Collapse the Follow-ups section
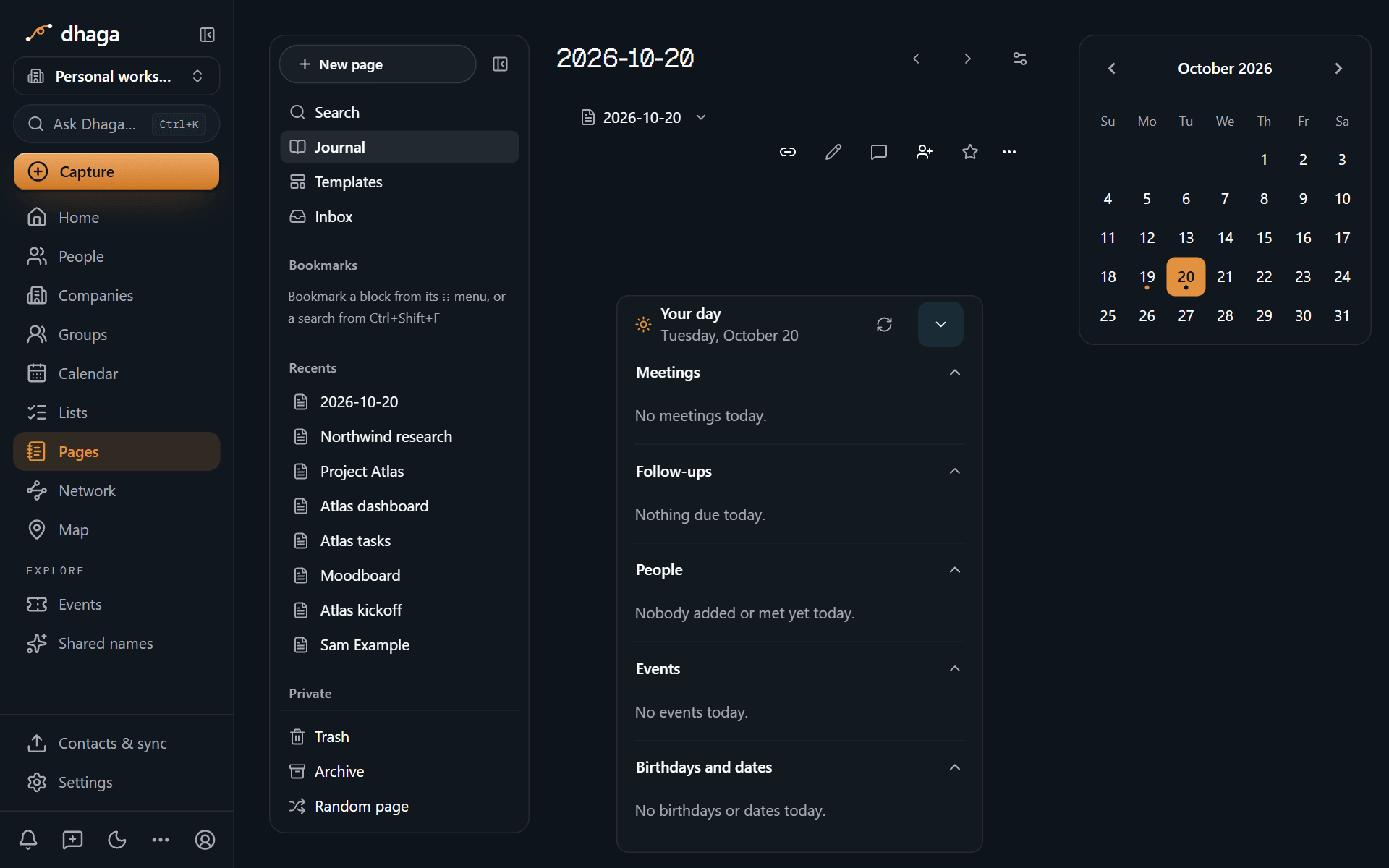This screenshot has height=868, width=1389. 955,472
